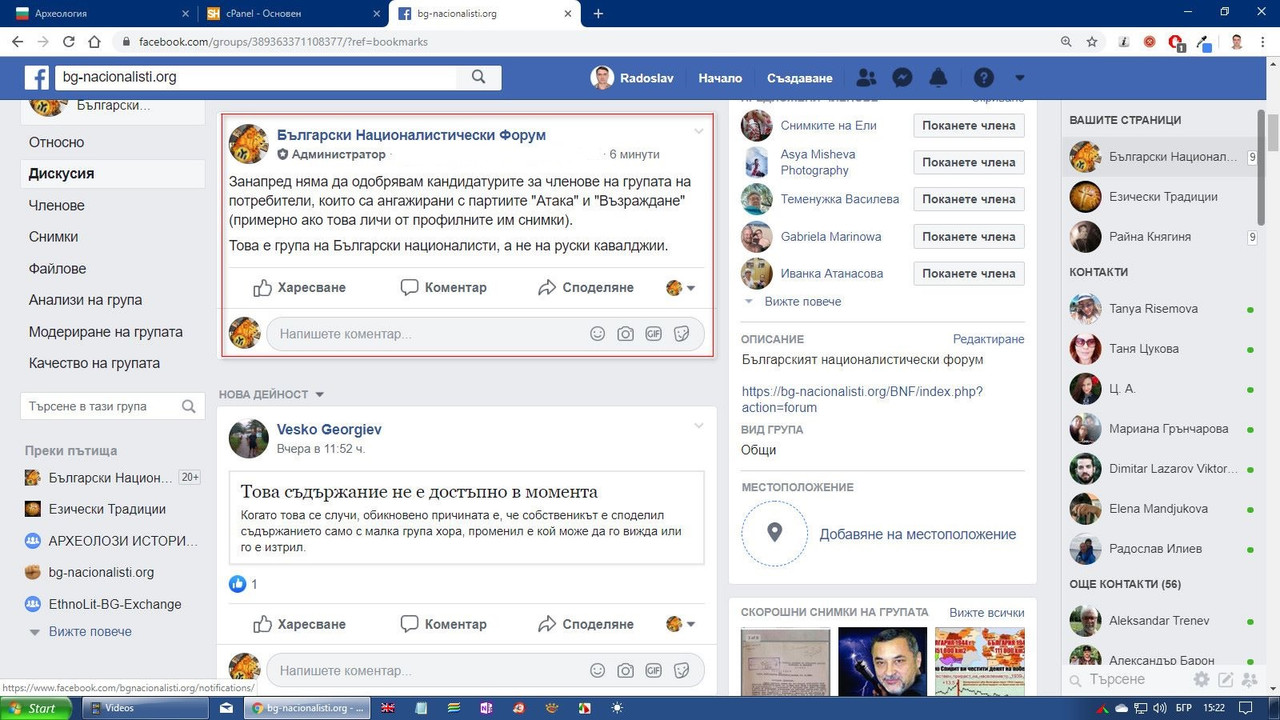Click Редактиране link next to ОПИСАНИЕ
Viewport: 1280px width, 720px height.
pyautogui.click(x=988, y=340)
